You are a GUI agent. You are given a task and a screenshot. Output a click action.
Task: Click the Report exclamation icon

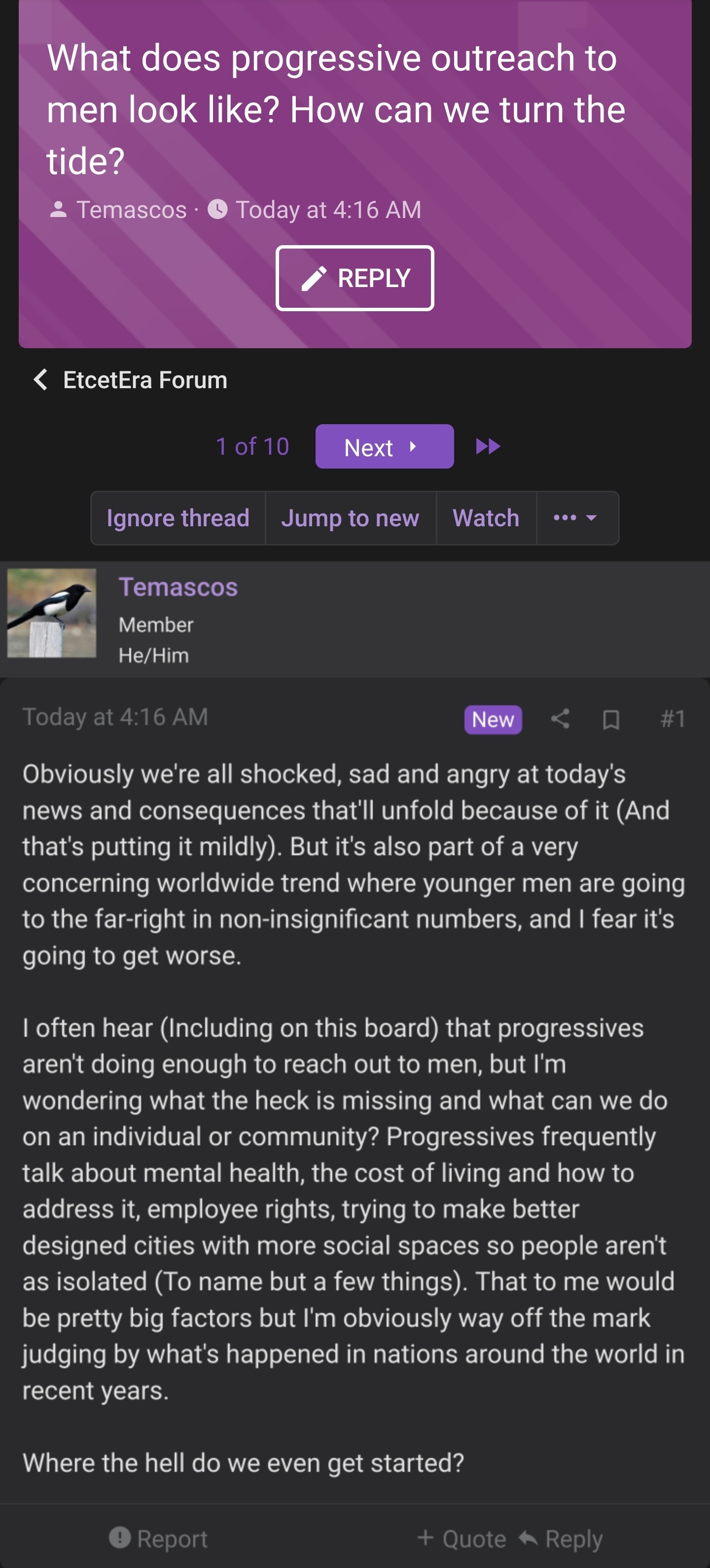pos(120,1537)
